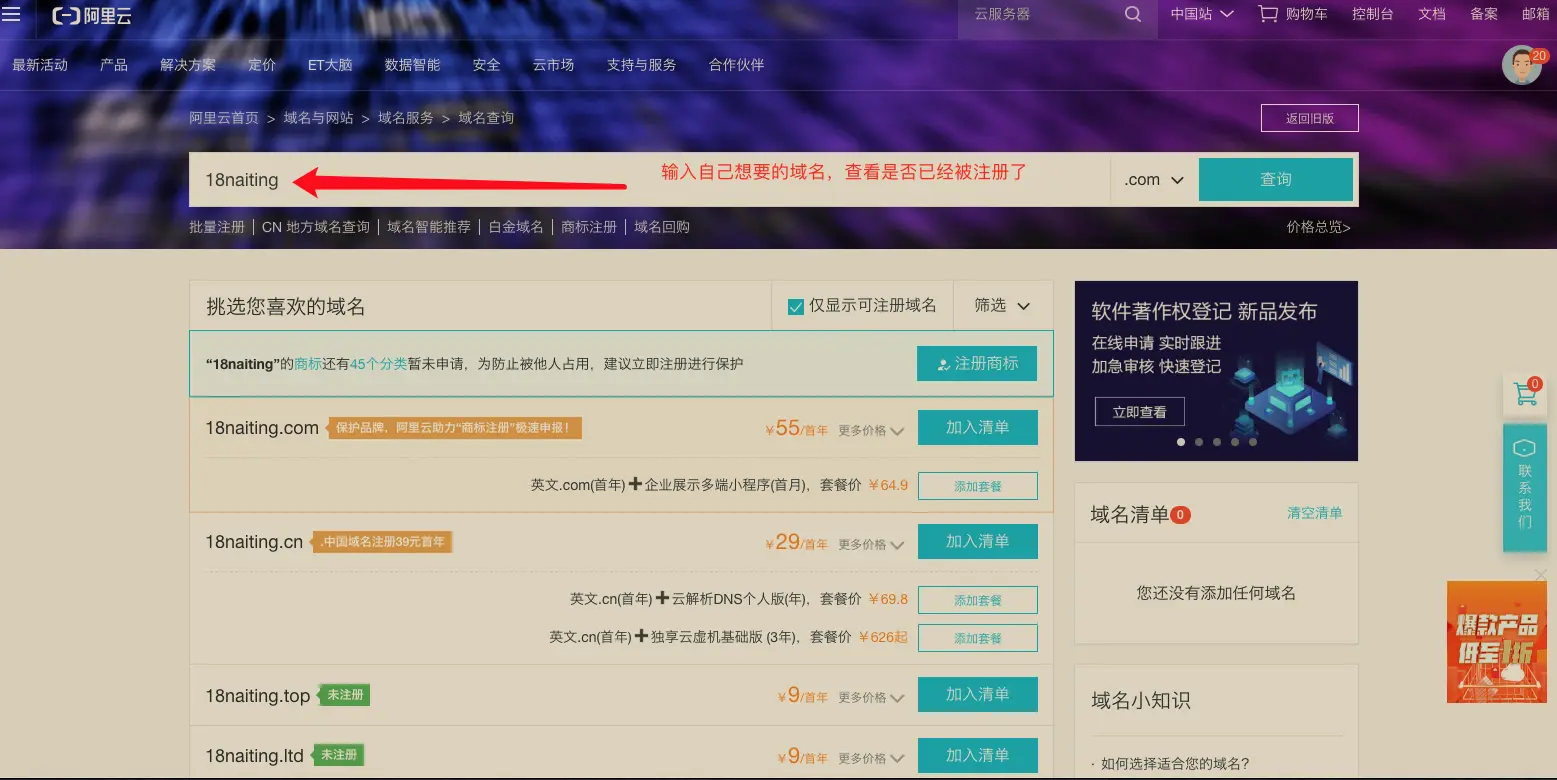
Task: Close the floating 爆款产品 promo ad
Action: 1540,574
